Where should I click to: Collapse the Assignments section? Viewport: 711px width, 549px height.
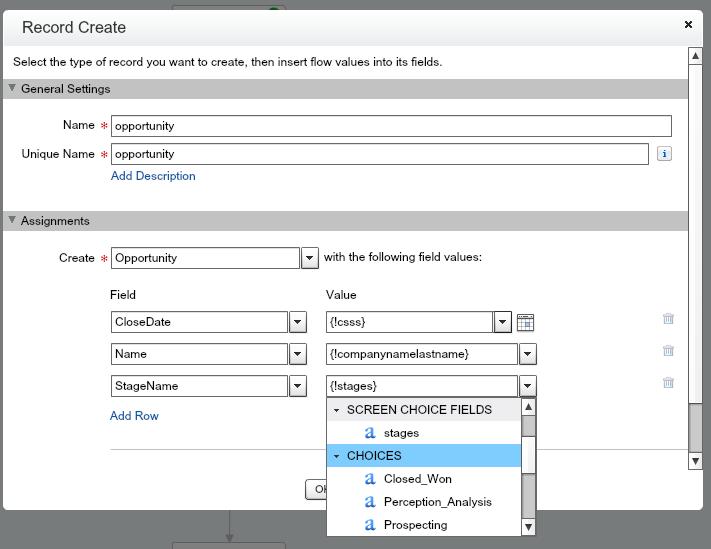pyautogui.click(x=13, y=220)
